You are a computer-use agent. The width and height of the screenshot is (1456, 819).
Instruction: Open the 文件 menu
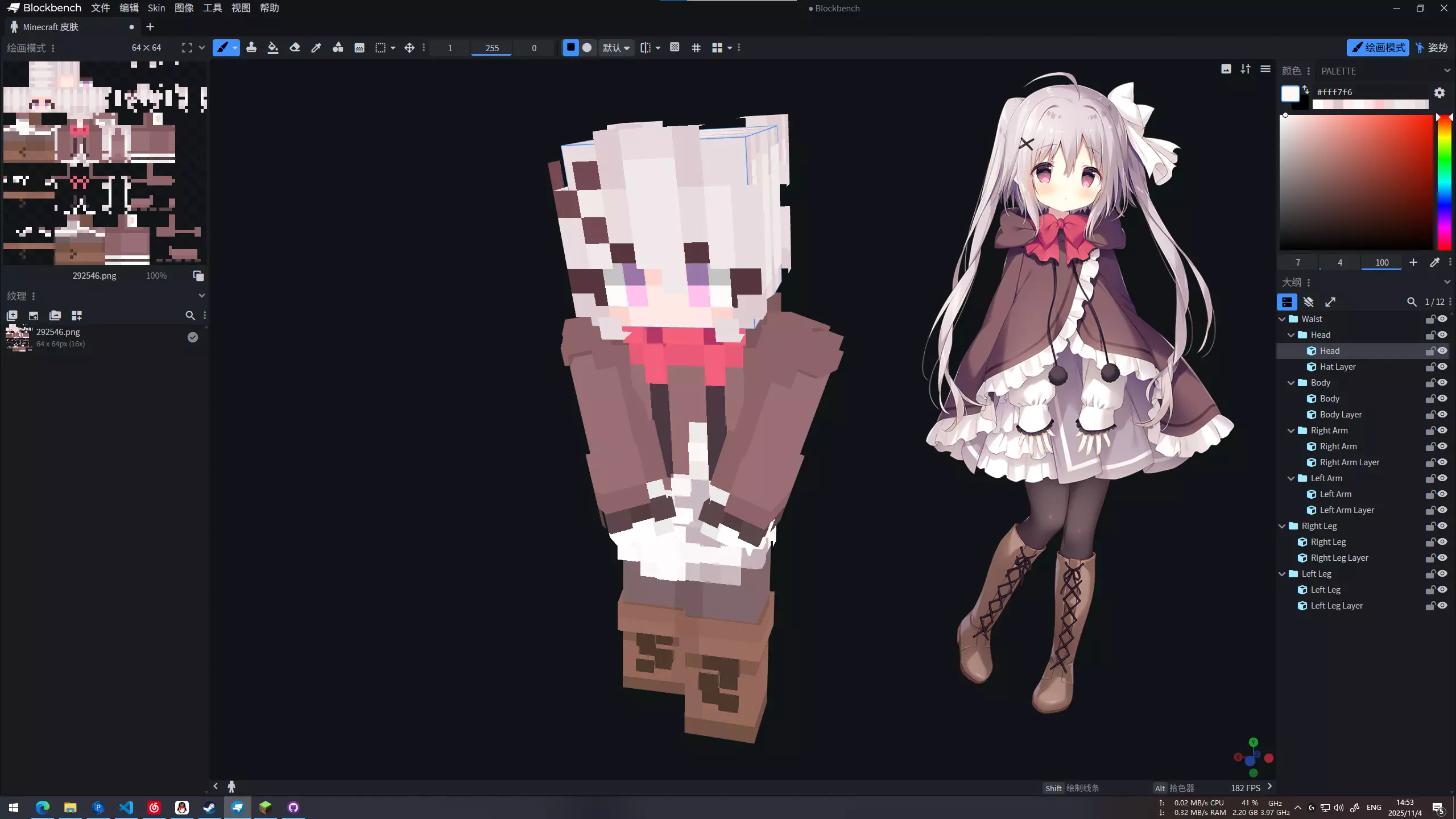tap(101, 8)
